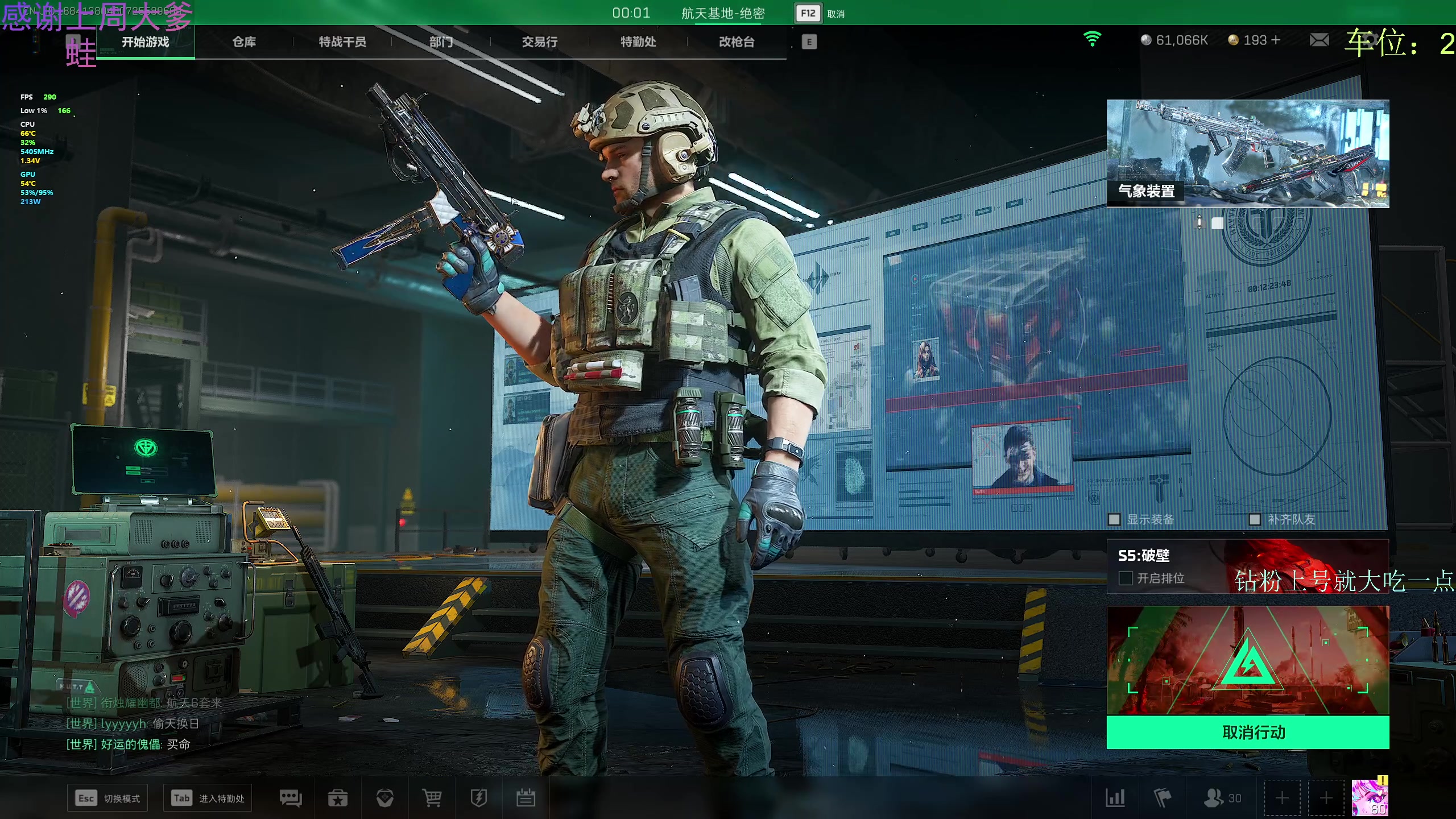Enable the 补齐队友 checkbox

1255,519
